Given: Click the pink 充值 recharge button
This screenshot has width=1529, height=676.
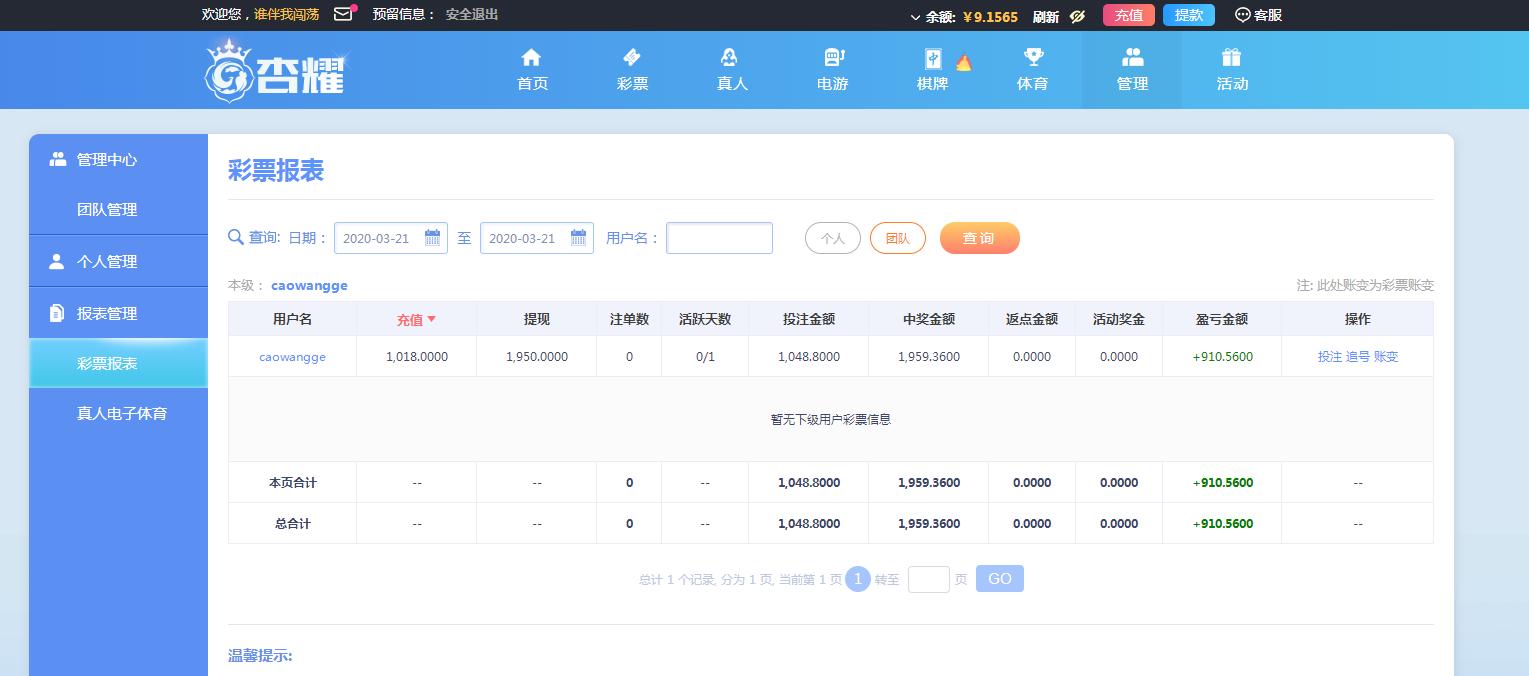Looking at the screenshot, I should (1128, 15).
